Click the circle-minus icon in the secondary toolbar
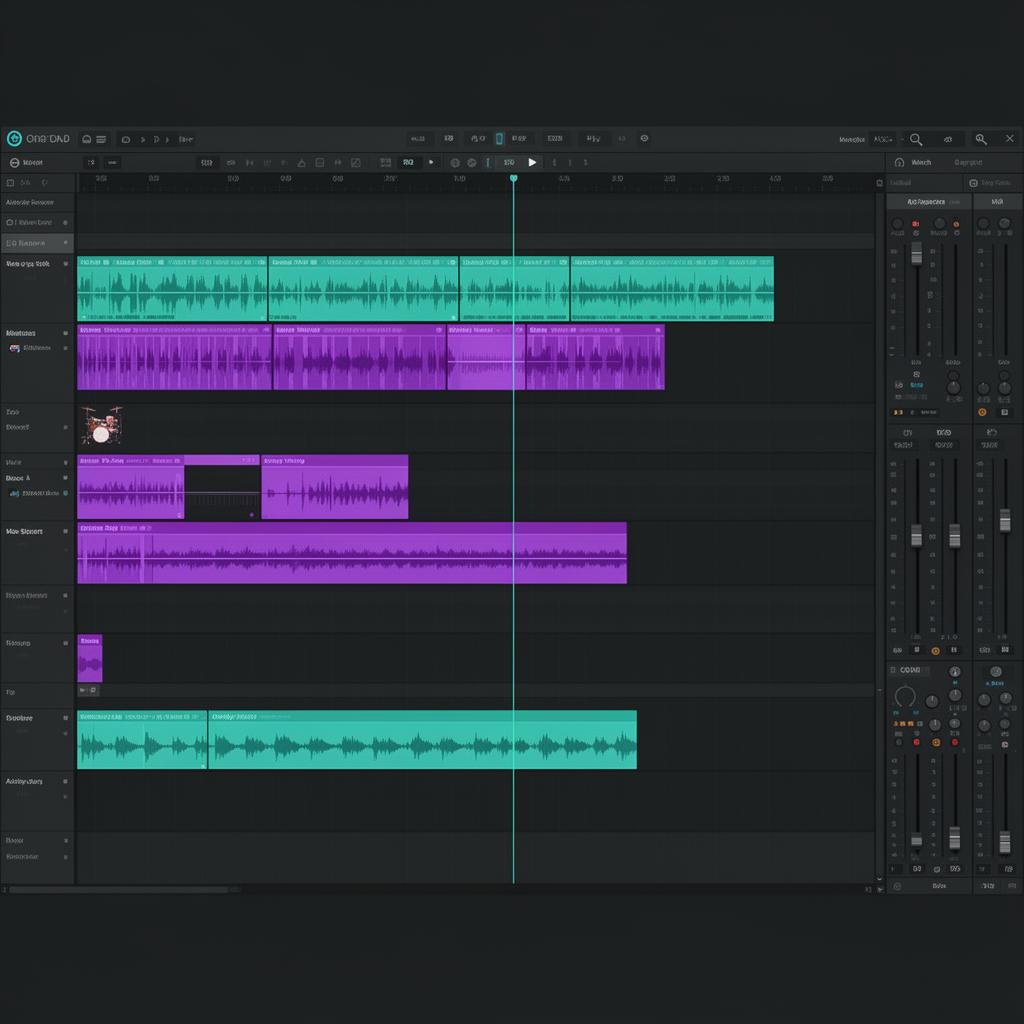Screen dimensions: 1024x1024 (x=14, y=162)
